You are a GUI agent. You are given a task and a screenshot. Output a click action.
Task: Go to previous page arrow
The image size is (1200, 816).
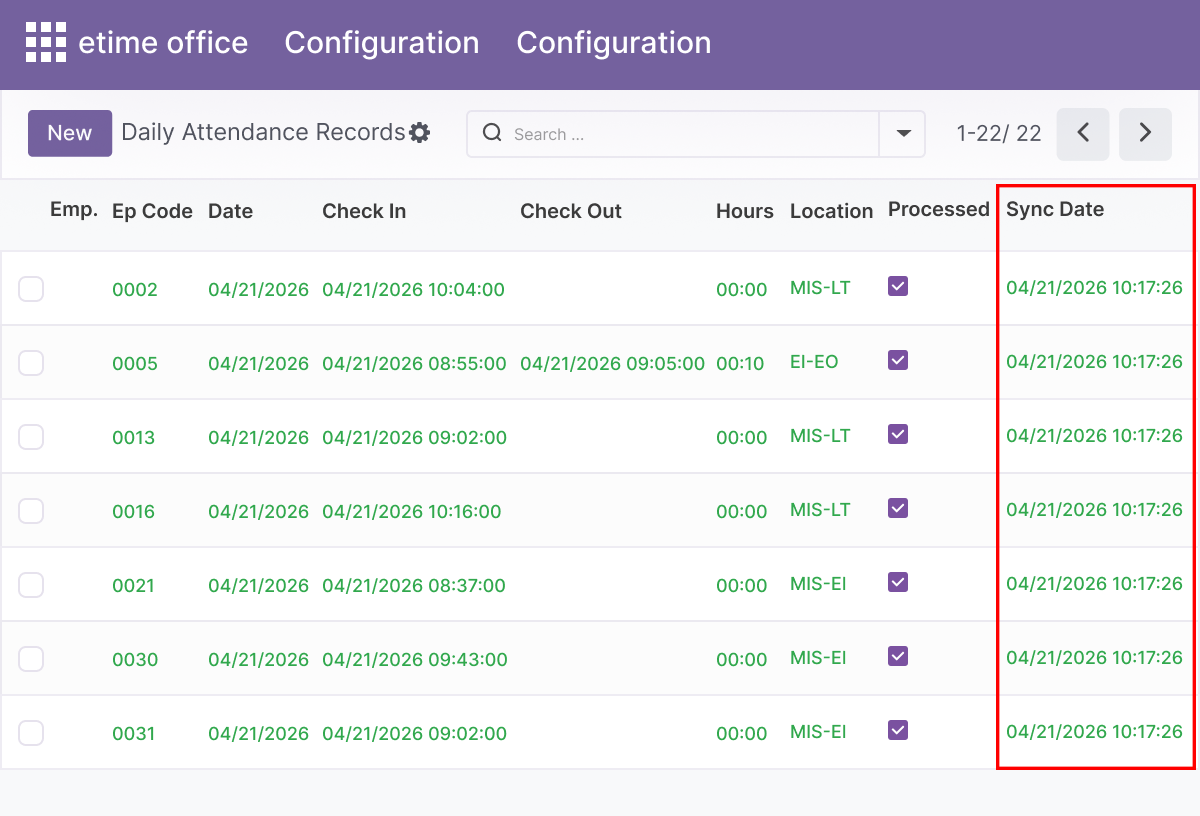coord(1083,134)
